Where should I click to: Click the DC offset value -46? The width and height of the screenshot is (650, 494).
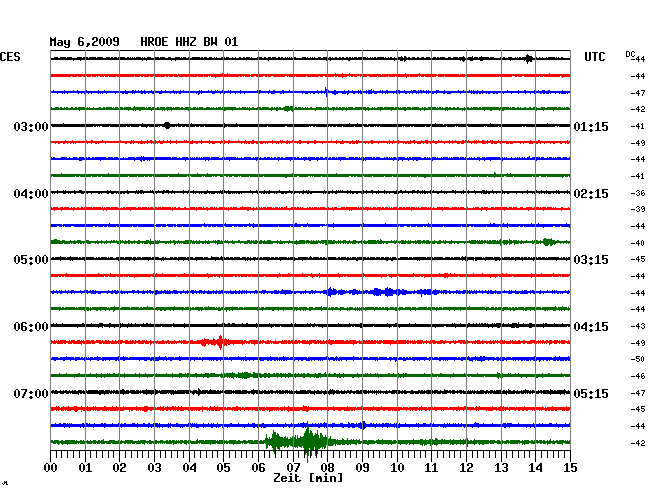pyautogui.click(x=638, y=376)
